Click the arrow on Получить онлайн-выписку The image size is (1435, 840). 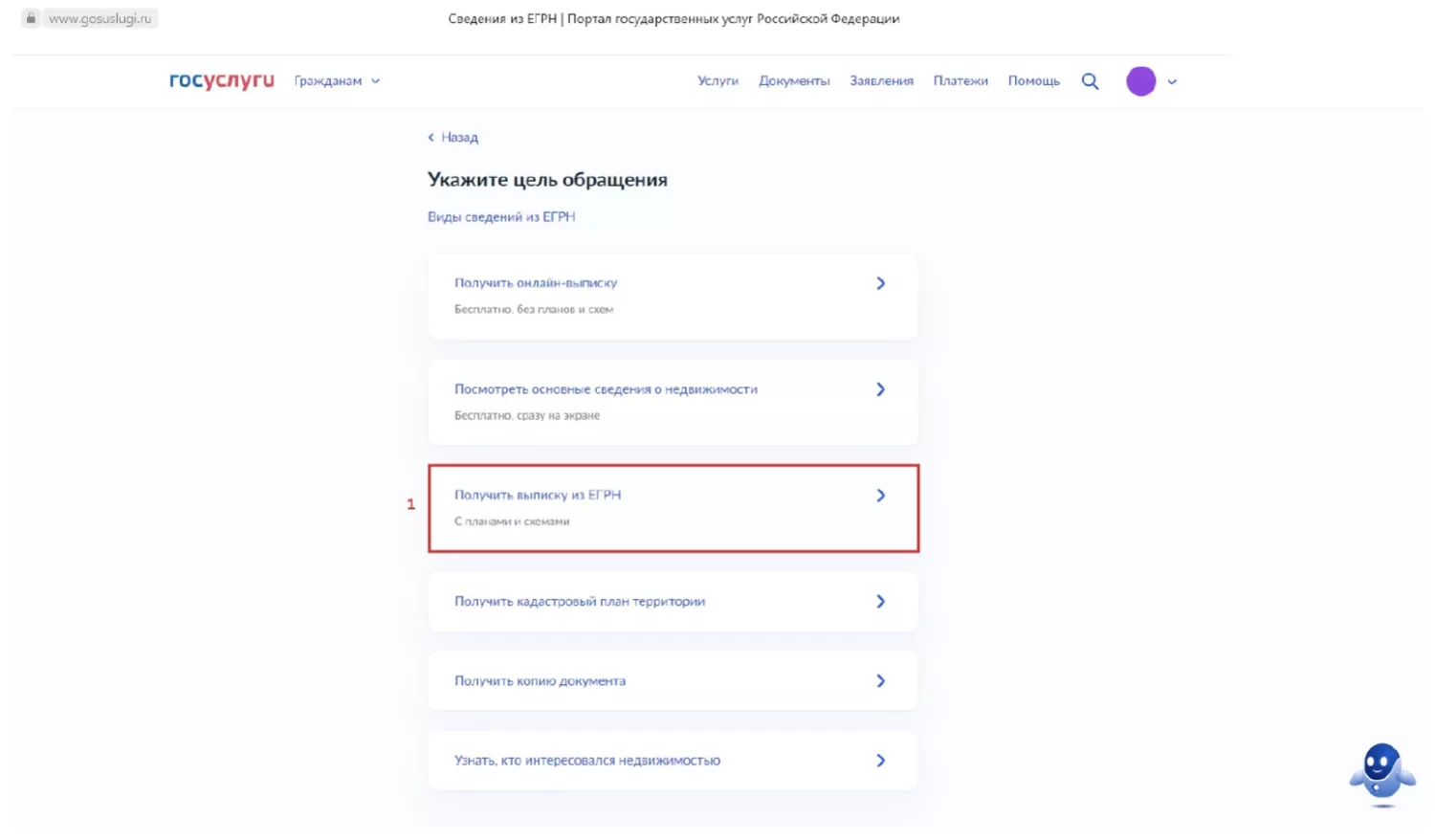[x=881, y=283]
